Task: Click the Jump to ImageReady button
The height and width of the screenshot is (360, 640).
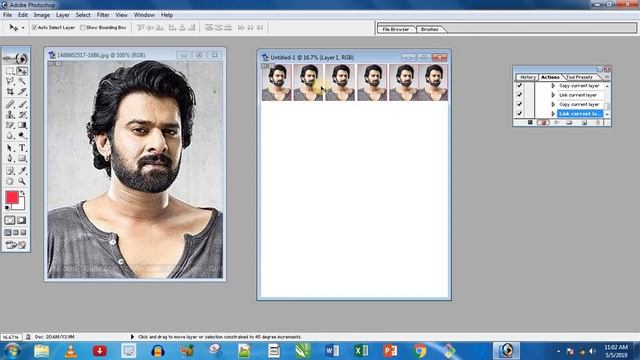Action: [x=16, y=244]
